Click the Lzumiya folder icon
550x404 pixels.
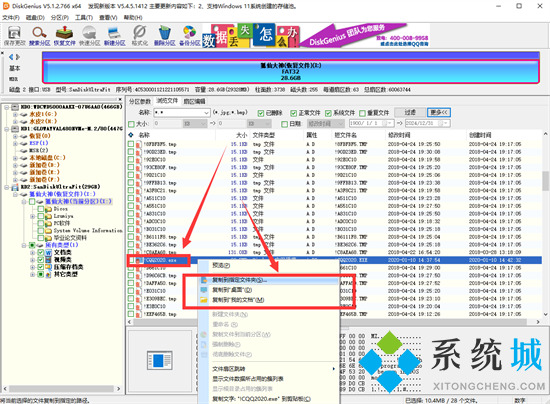(x=48, y=216)
